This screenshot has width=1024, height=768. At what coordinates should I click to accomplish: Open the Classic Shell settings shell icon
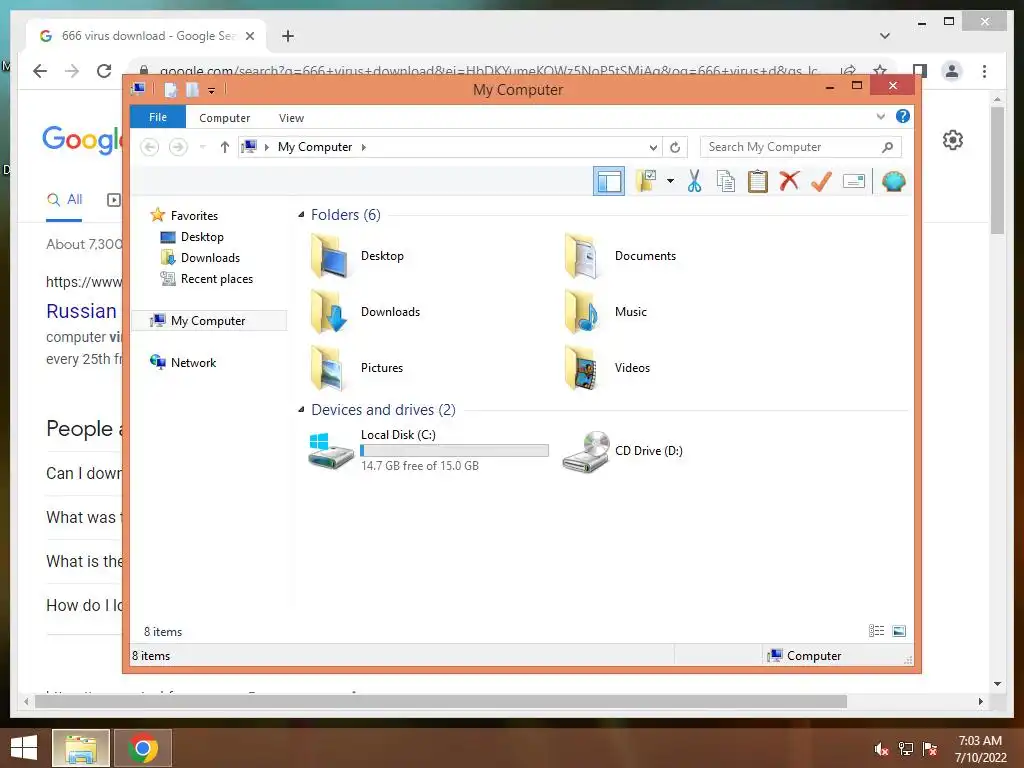click(x=893, y=181)
